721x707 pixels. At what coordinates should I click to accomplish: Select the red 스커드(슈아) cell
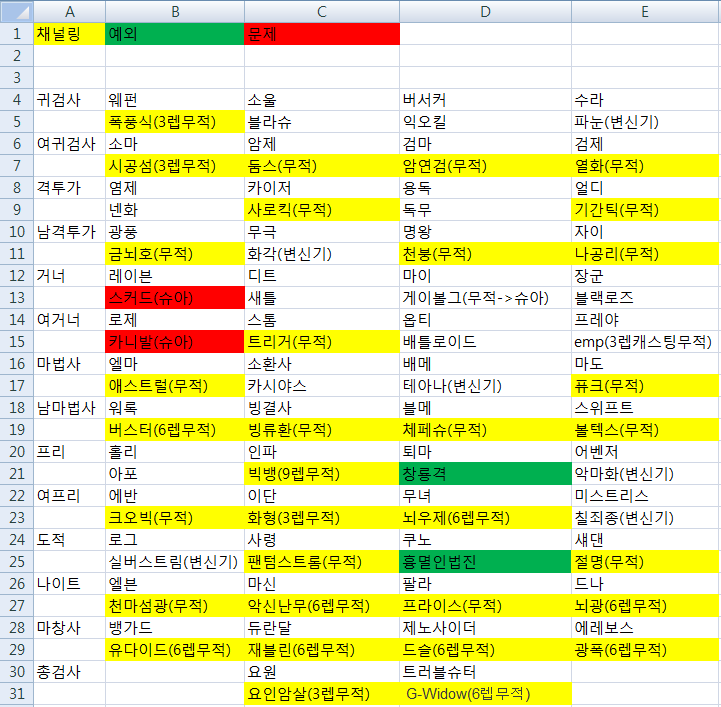pos(175,297)
